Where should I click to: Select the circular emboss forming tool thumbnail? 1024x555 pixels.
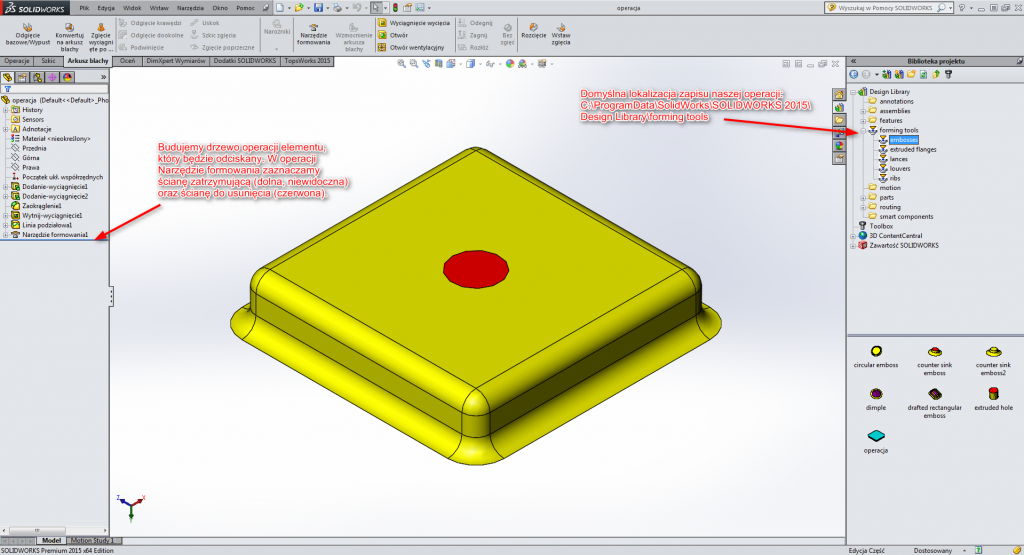click(x=877, y=351)
